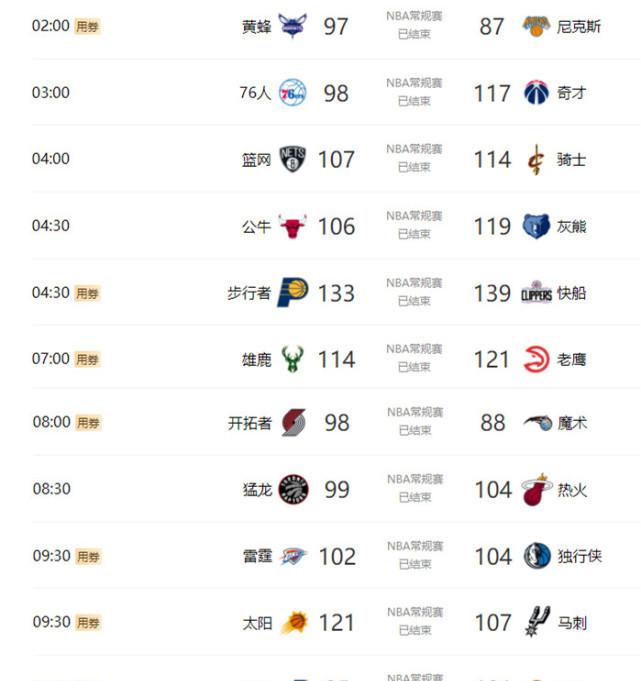Click the Knicks team logo
The height and width of the screenshot is (681, 641).
click(536, 26)
